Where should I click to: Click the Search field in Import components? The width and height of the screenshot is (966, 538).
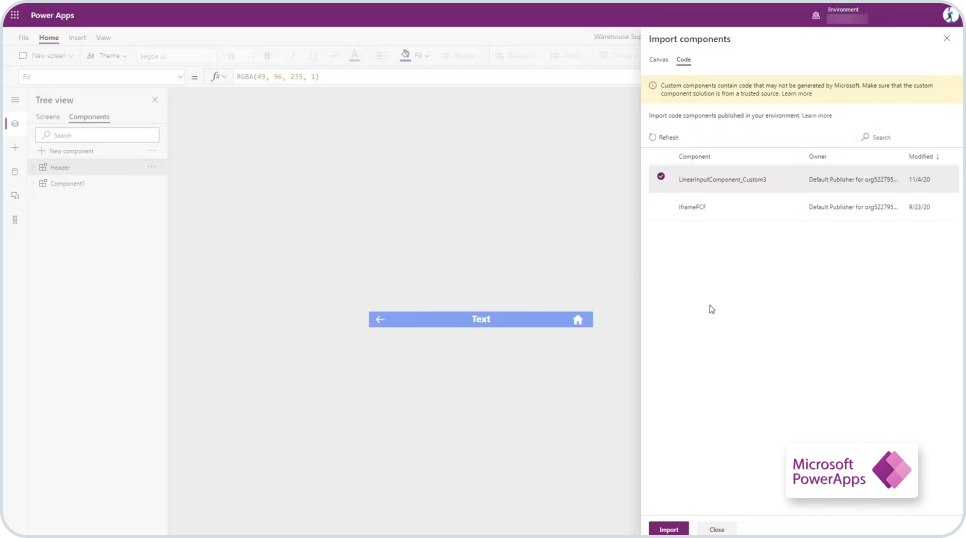(890, 138)
